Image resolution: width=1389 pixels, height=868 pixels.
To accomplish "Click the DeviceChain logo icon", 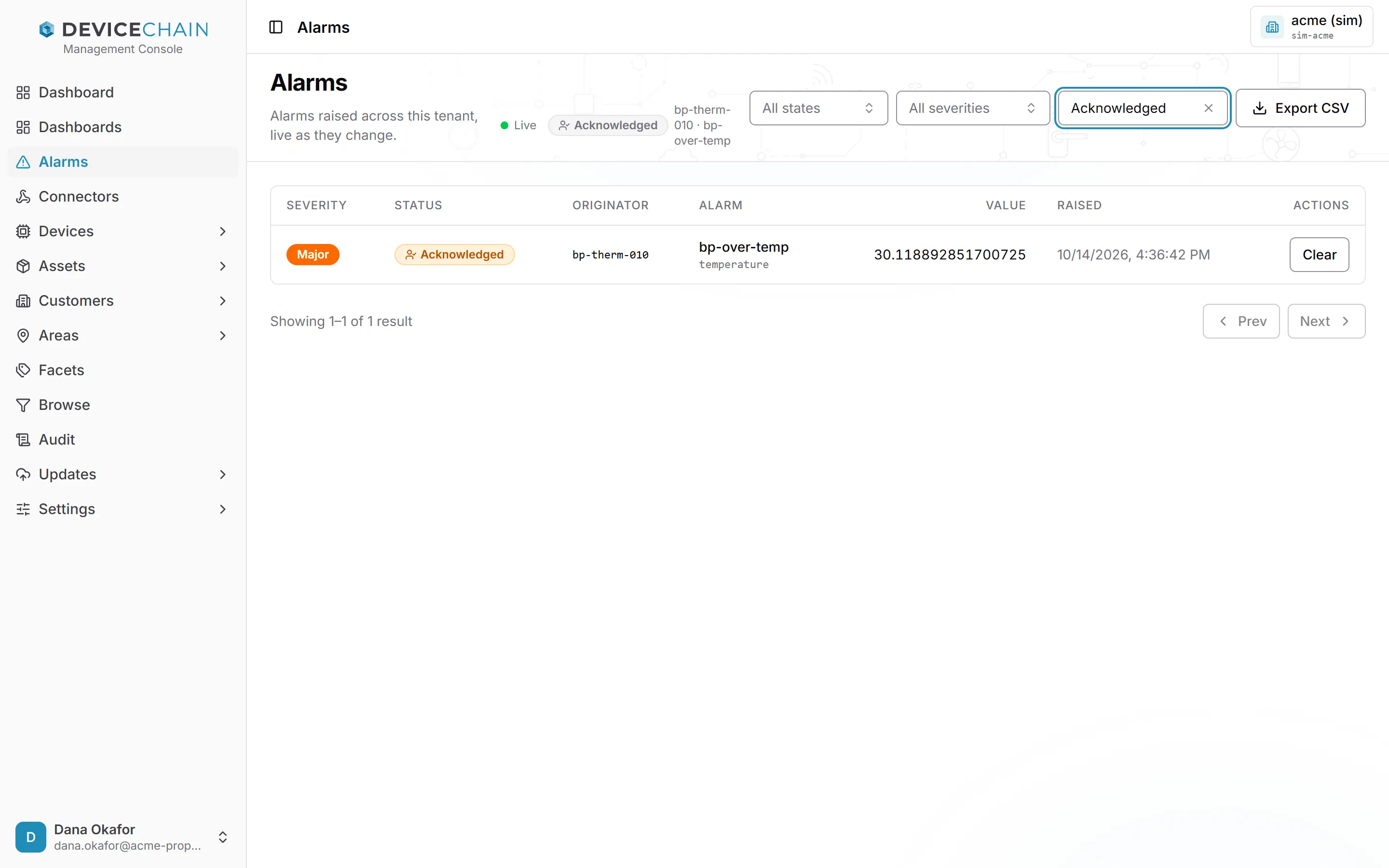I will point(46,29).
